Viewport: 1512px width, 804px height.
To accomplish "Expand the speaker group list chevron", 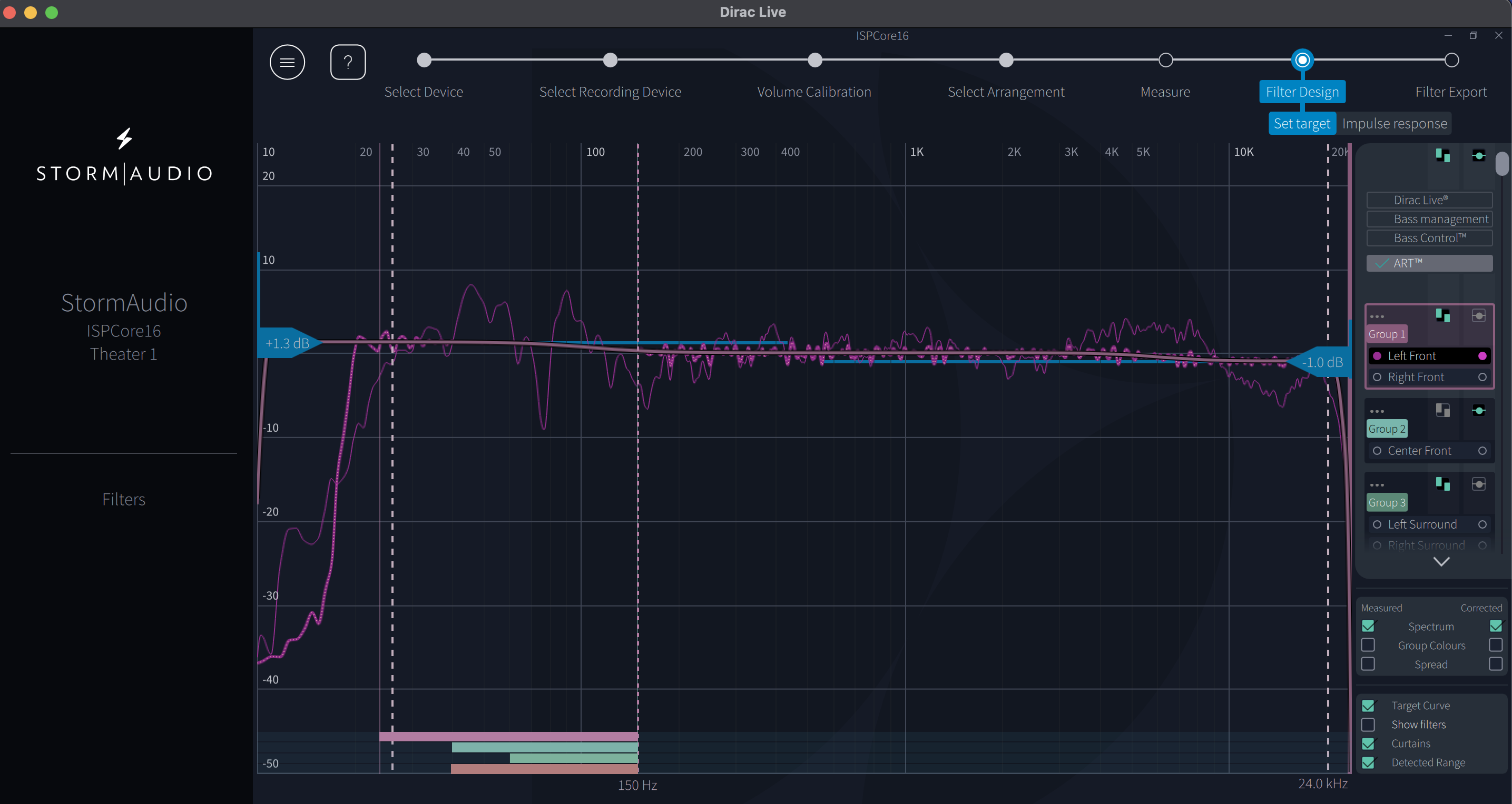I will tap(1441, 561).
